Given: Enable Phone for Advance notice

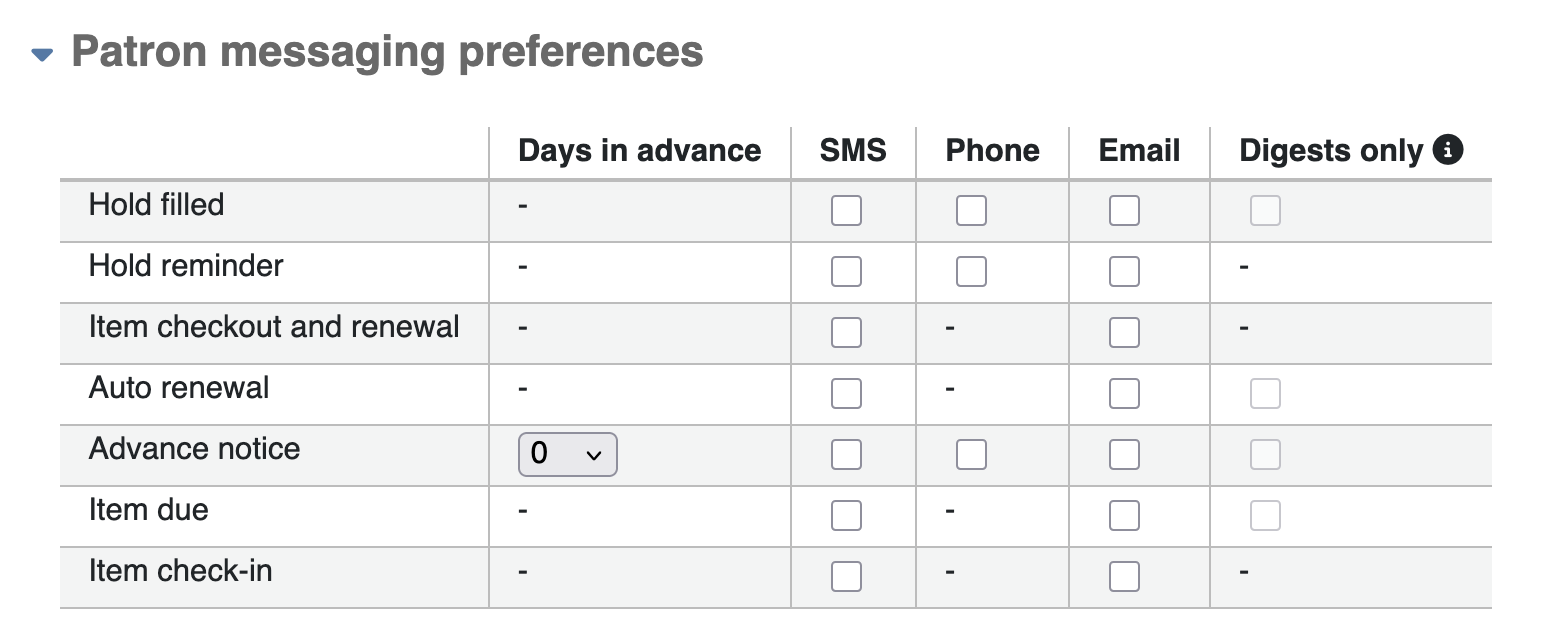Looking at the screenshot, I should (970, 455).
